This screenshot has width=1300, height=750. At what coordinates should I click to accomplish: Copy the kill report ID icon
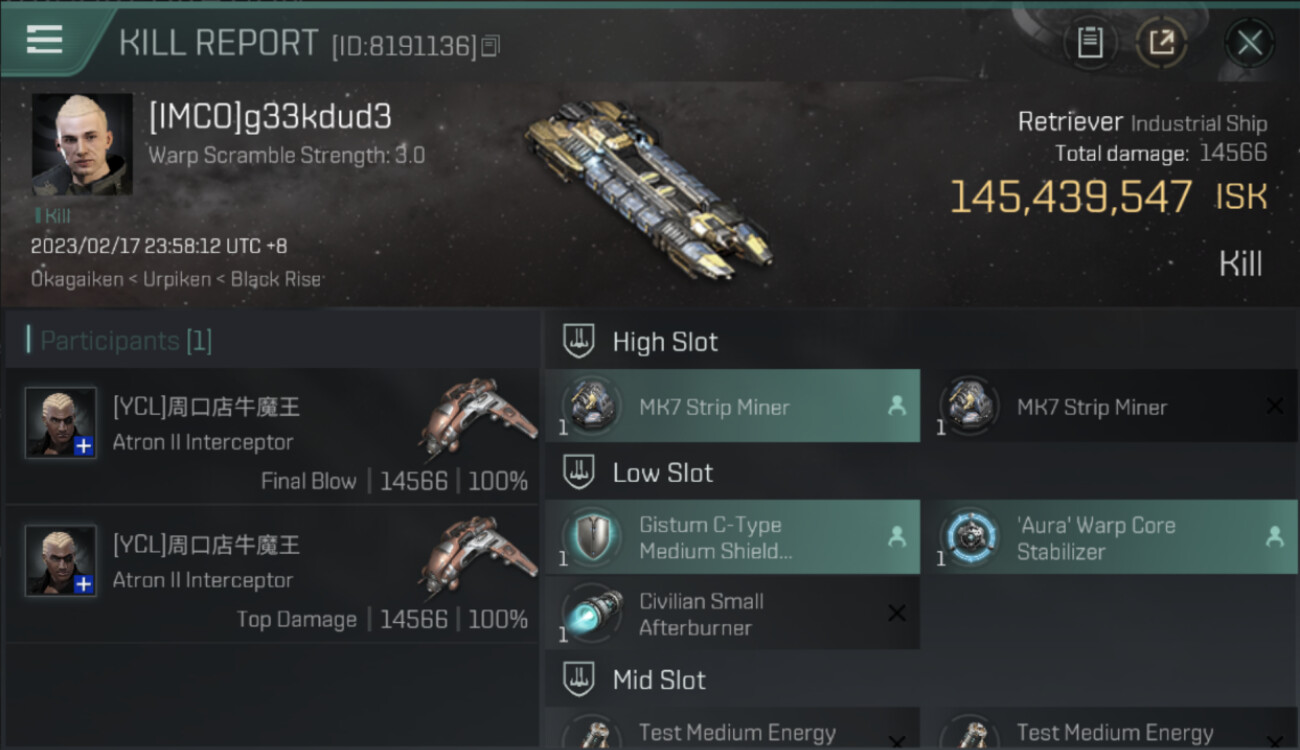490,46
